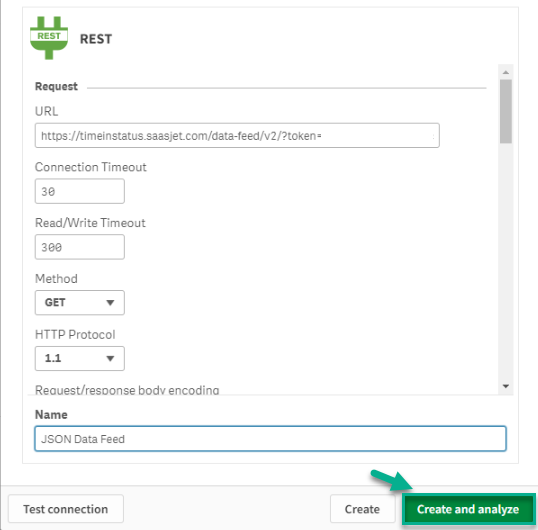This screenshot has width=538, height=530.
Task: Expand the HTTP Protocol 1.1 dropdown
Action: pyautogui.click(x=80, y=358)
